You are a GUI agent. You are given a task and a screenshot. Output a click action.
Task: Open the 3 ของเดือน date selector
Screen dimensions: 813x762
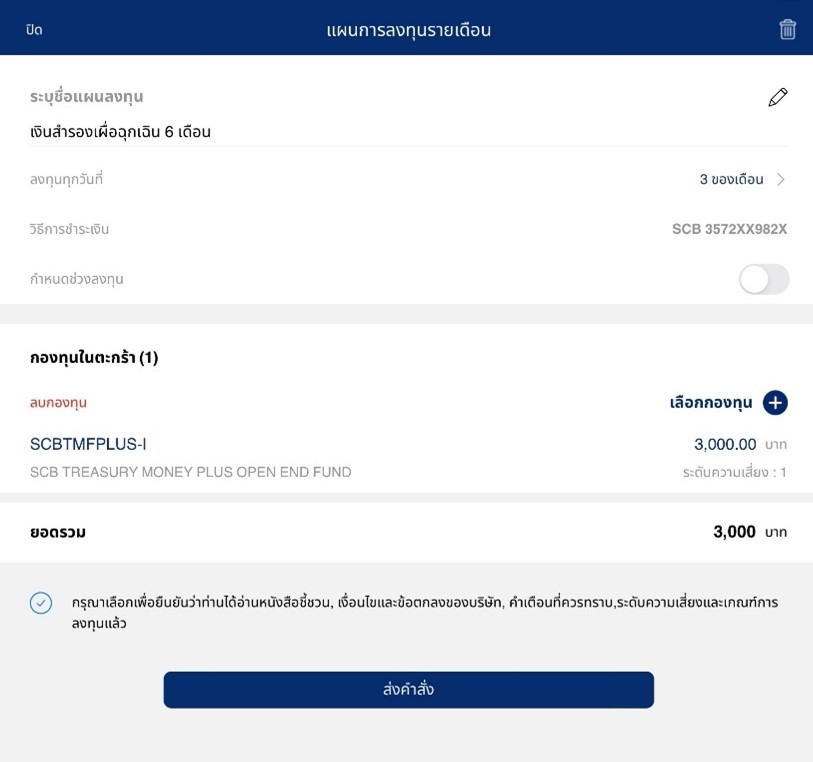click(731, 179)
